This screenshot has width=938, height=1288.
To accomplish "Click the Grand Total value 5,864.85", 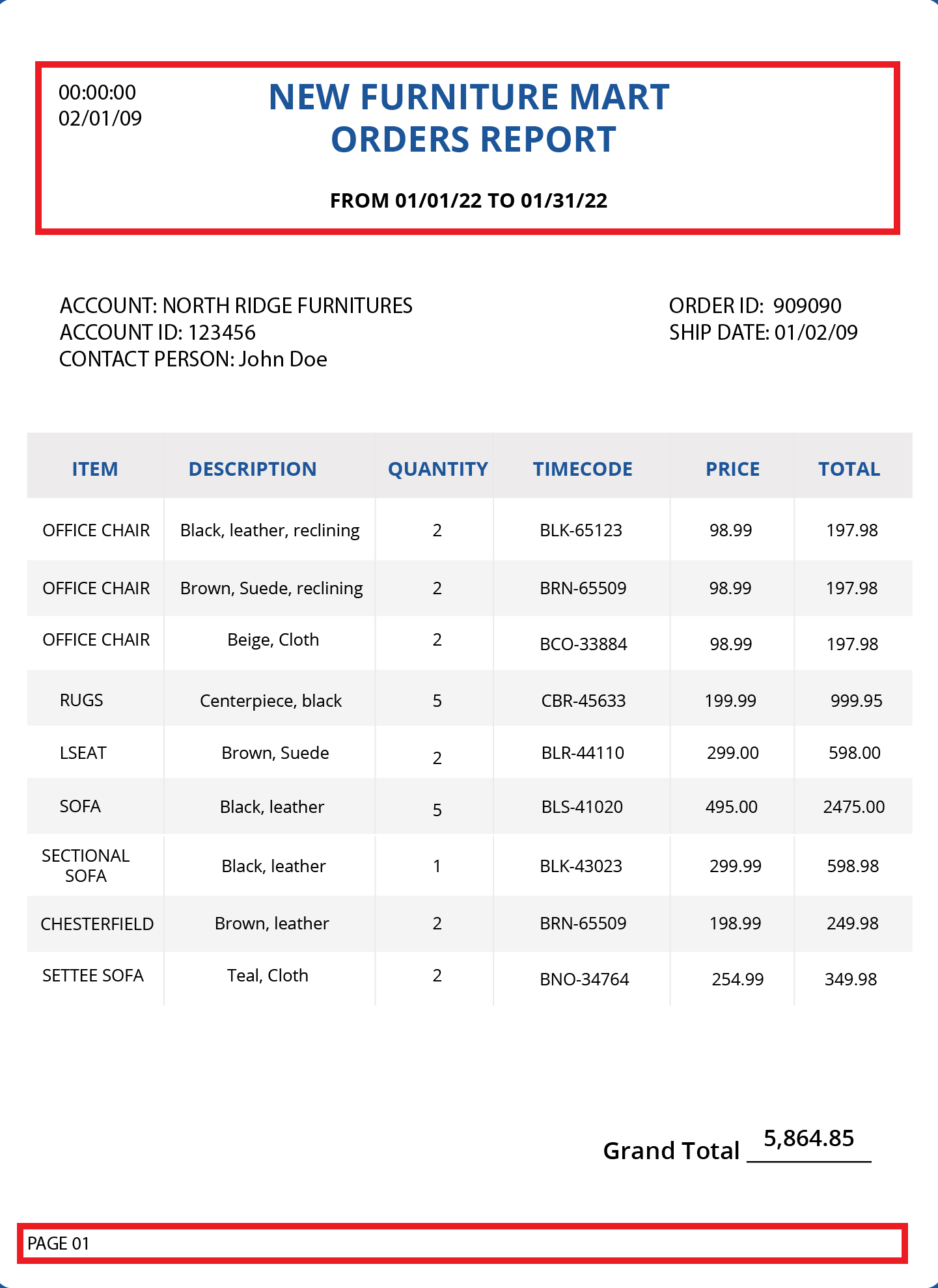I will [x=808, y=1138].
